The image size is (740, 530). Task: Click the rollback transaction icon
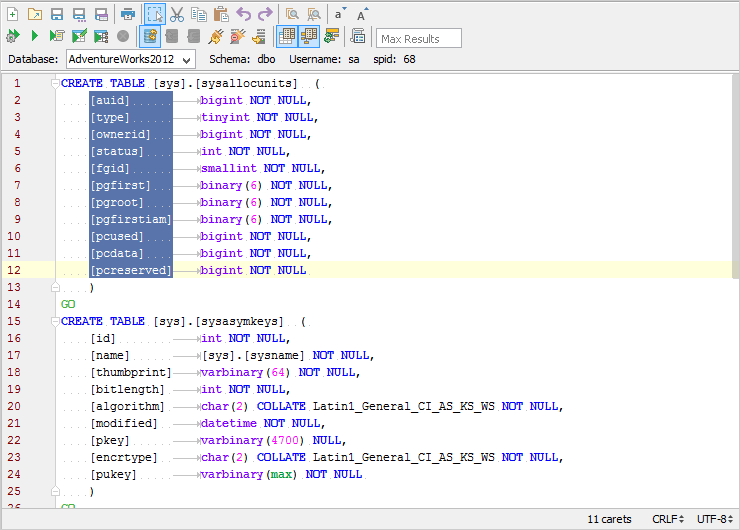coord(193,36)
